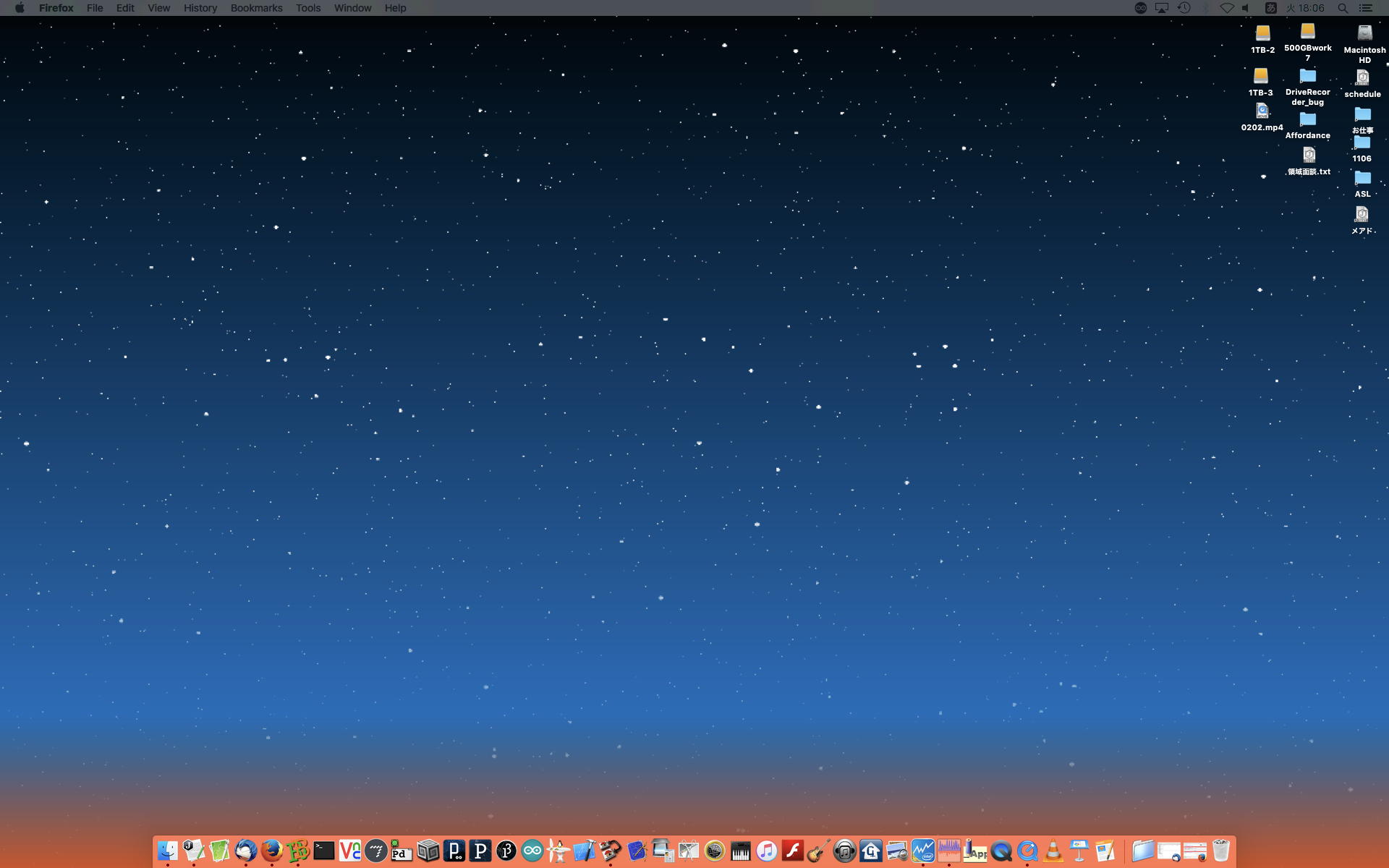The height and width of the screenshot is (868, 1389).
Task: Launch VNC viewer from the dock
Action: point(350,851)
